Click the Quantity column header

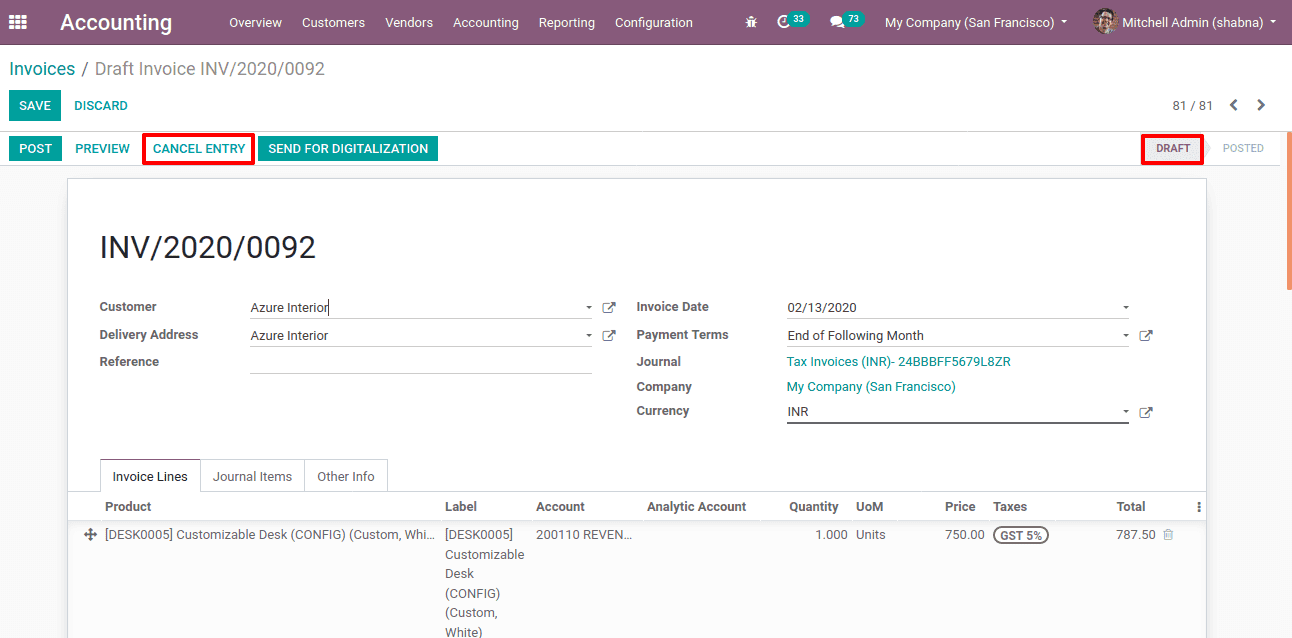coord(816,507)
